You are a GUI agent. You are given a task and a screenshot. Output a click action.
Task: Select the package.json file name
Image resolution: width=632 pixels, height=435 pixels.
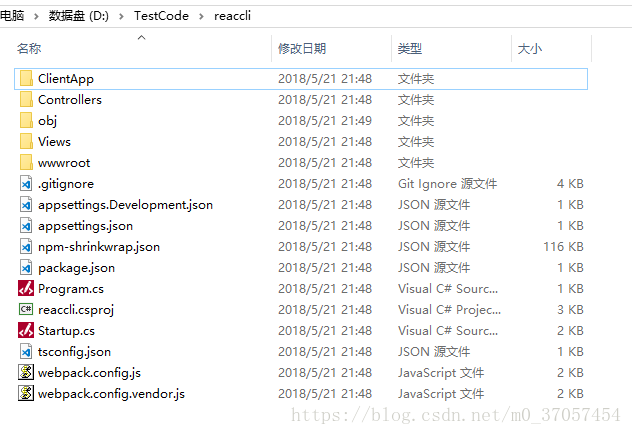pyautogui.click(x=77, y=268)
